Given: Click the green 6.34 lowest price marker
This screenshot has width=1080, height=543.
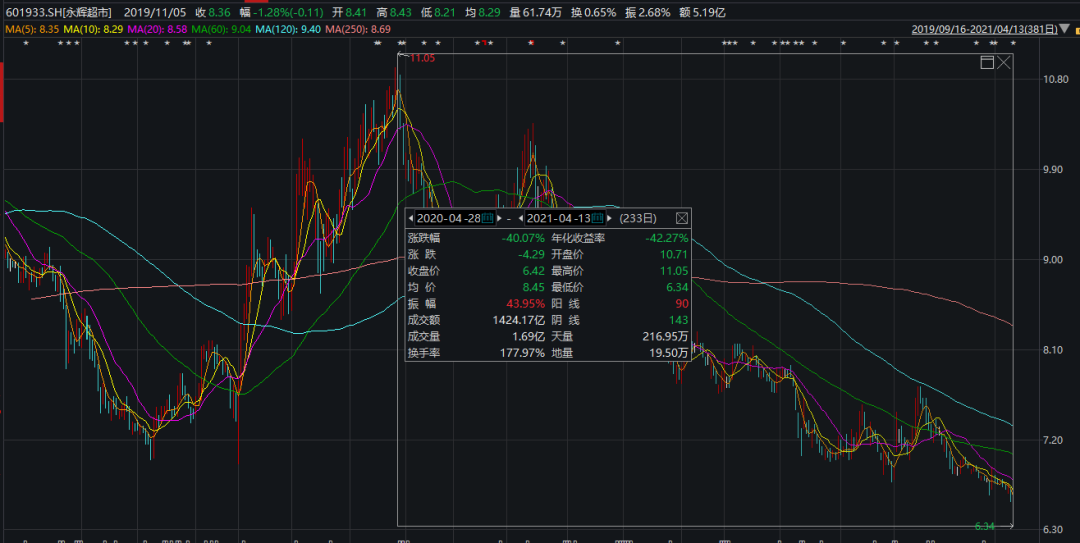Looking at the screenshot, I should point(985,526).
